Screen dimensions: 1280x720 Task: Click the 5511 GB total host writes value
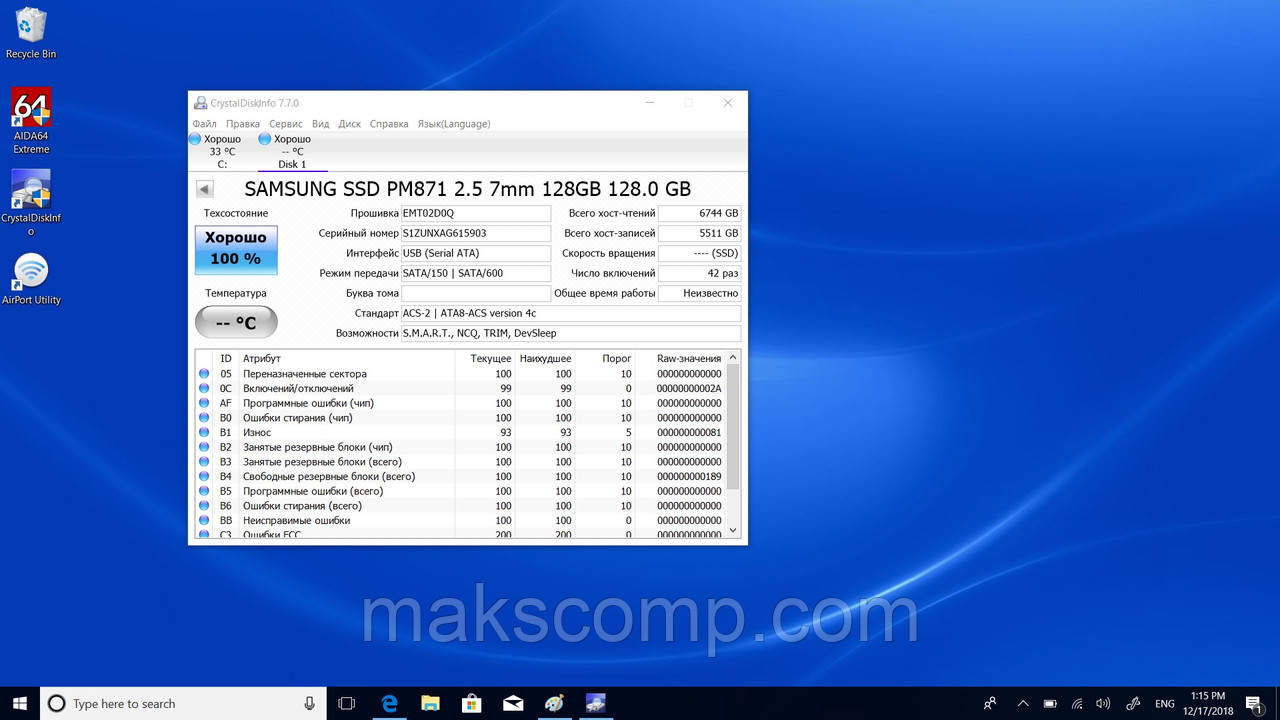click(700, 233)
